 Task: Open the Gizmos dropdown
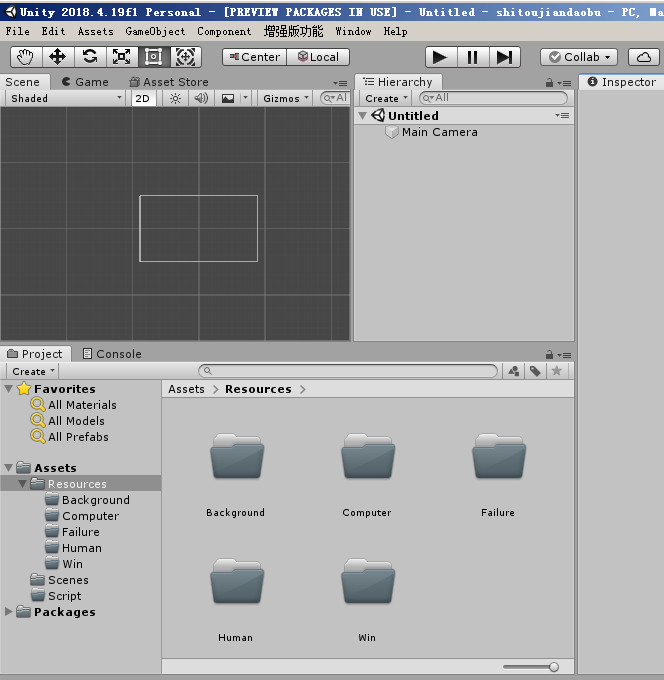(286, 98)
